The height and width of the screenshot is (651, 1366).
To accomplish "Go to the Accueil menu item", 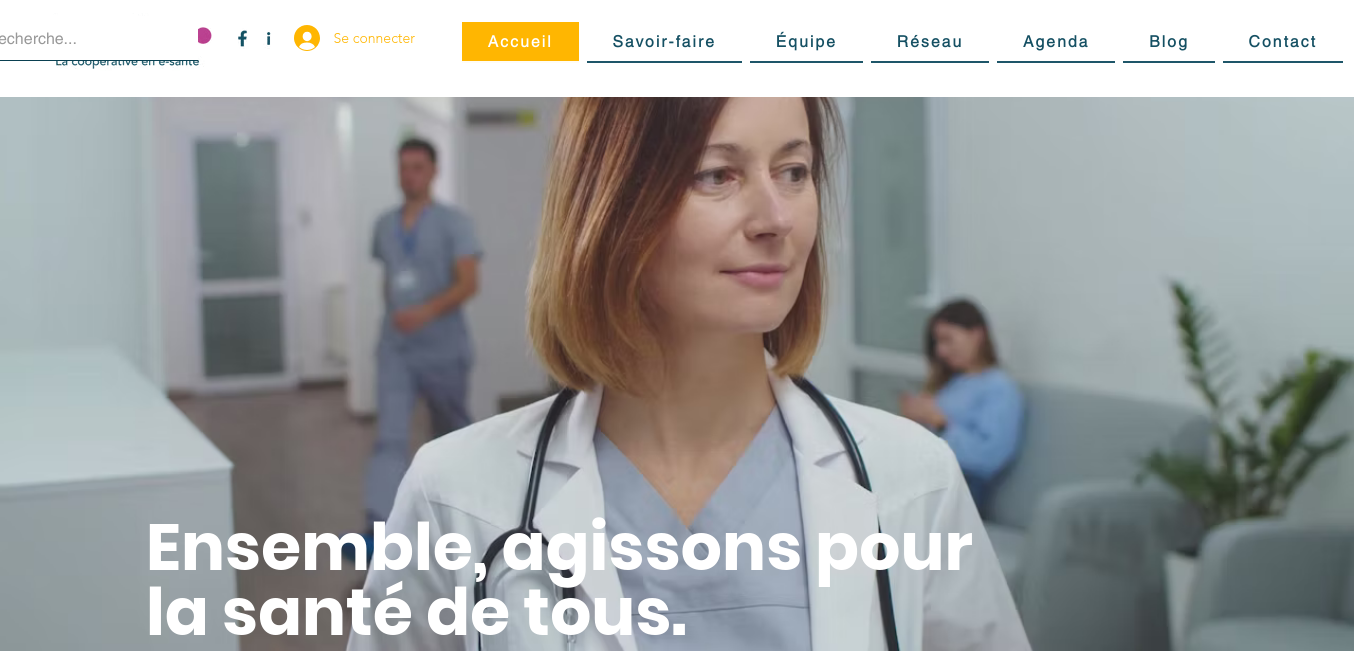I will pyautogui.click(x=520, y=41).
